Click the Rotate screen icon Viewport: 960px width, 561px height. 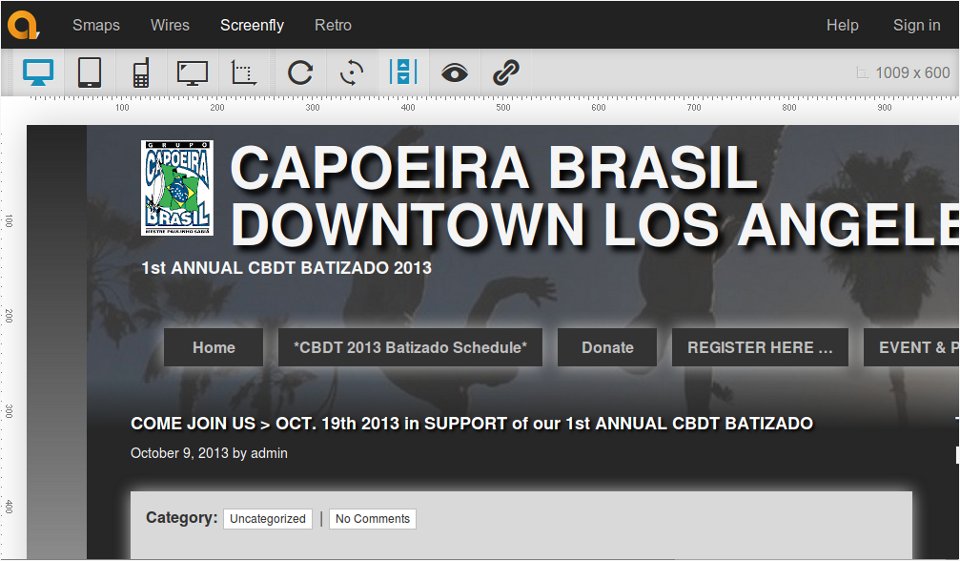coord(352,72)
